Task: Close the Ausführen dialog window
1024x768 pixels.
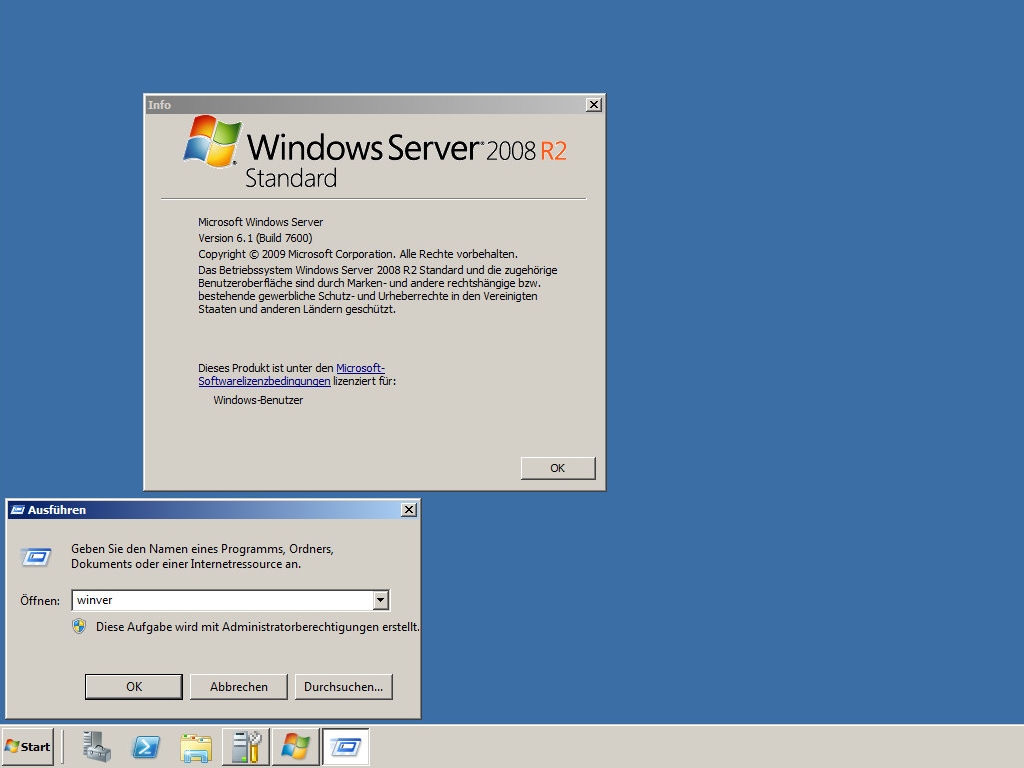Action: 408,510
